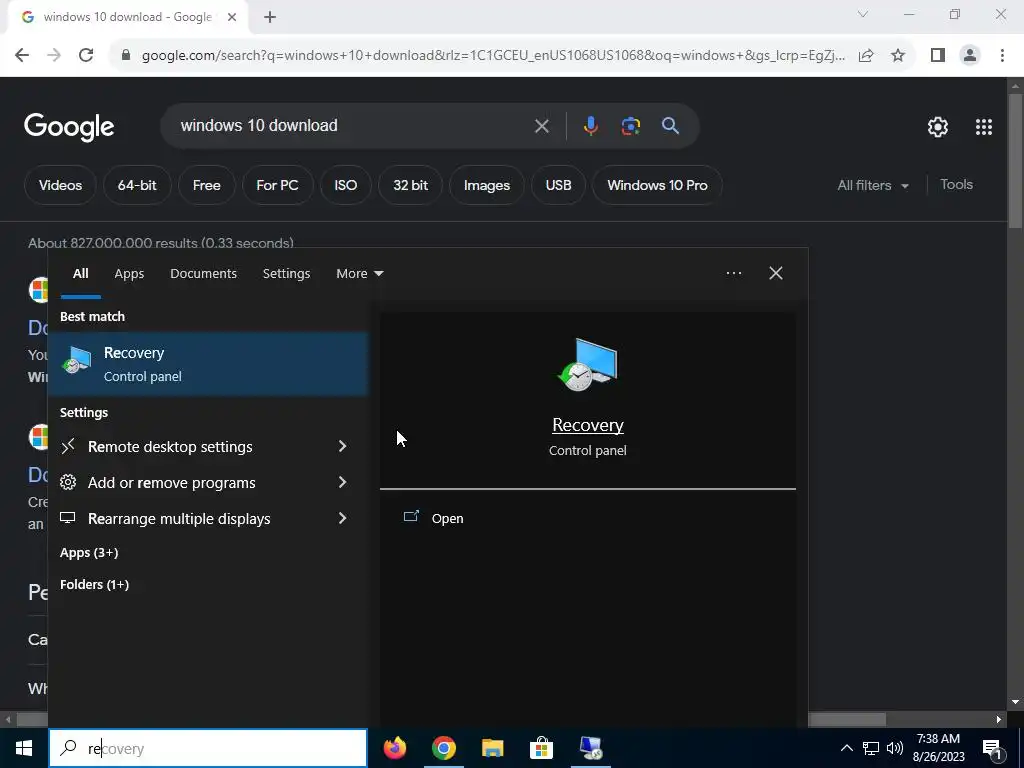Viewport: 1024px width, 768px height.
Task: Filter results by 32 bit chip
Action: (x=410, y=185)
